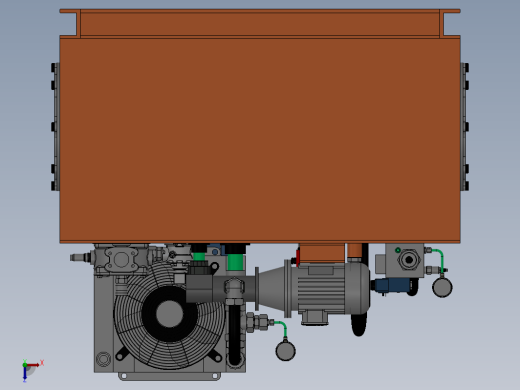Image resolution: width=520 pixels, height=390 pixels.
Task: Click the round pressure gauge below the pump
Action: [285, 351]
